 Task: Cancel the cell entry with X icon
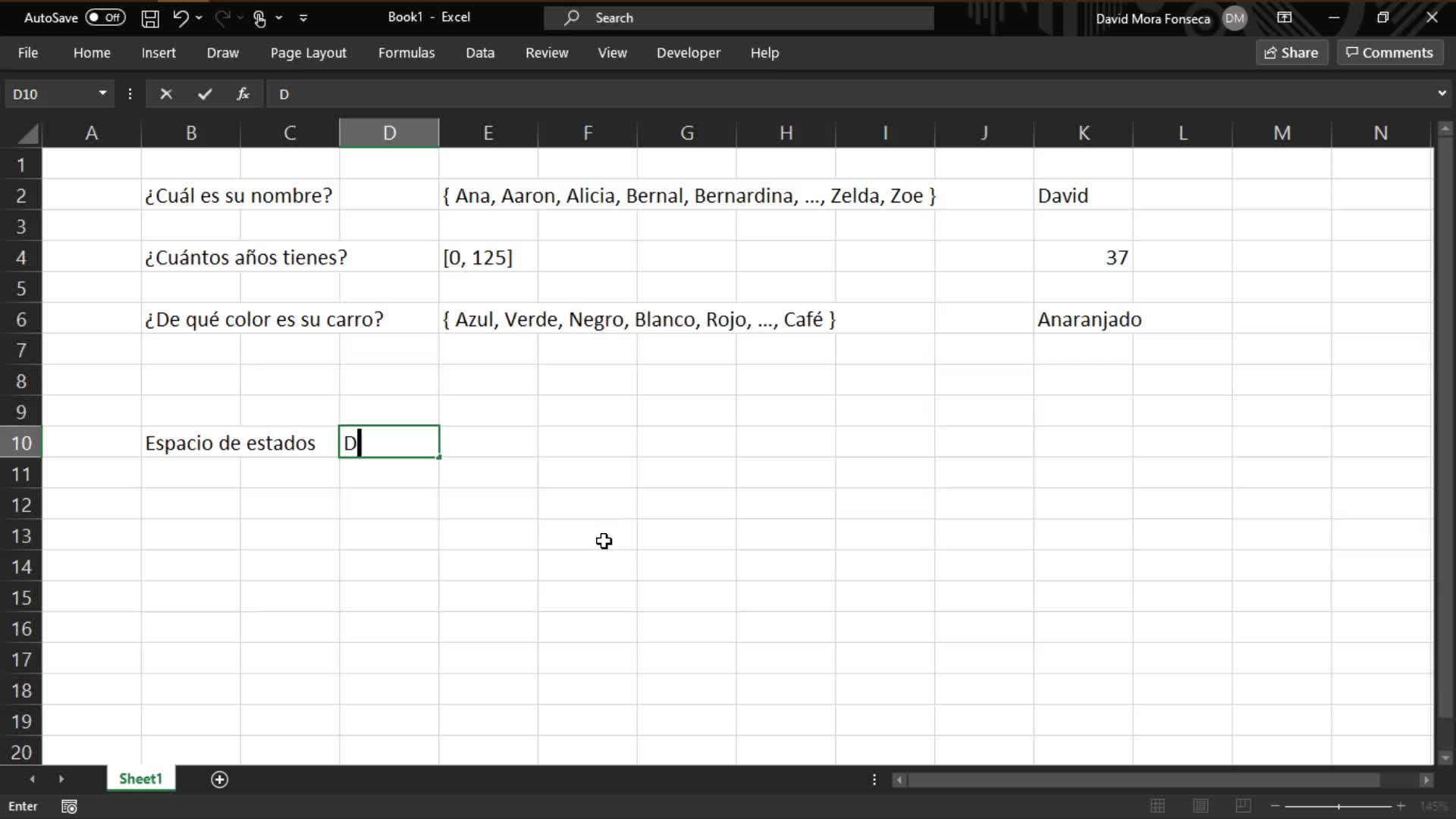[x=166, y=94]
